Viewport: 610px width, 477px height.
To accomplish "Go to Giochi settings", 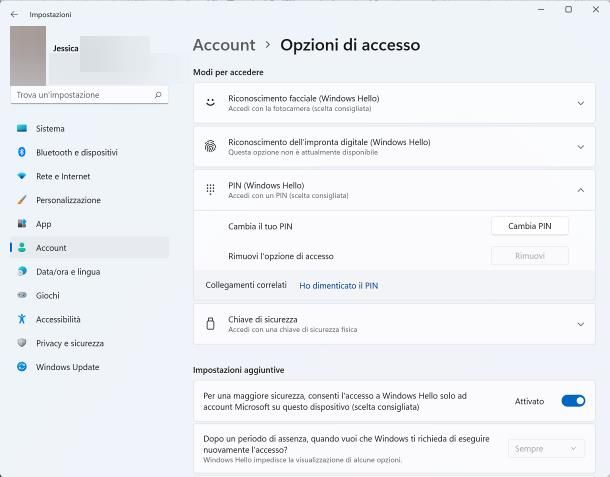I will [90, 295].
